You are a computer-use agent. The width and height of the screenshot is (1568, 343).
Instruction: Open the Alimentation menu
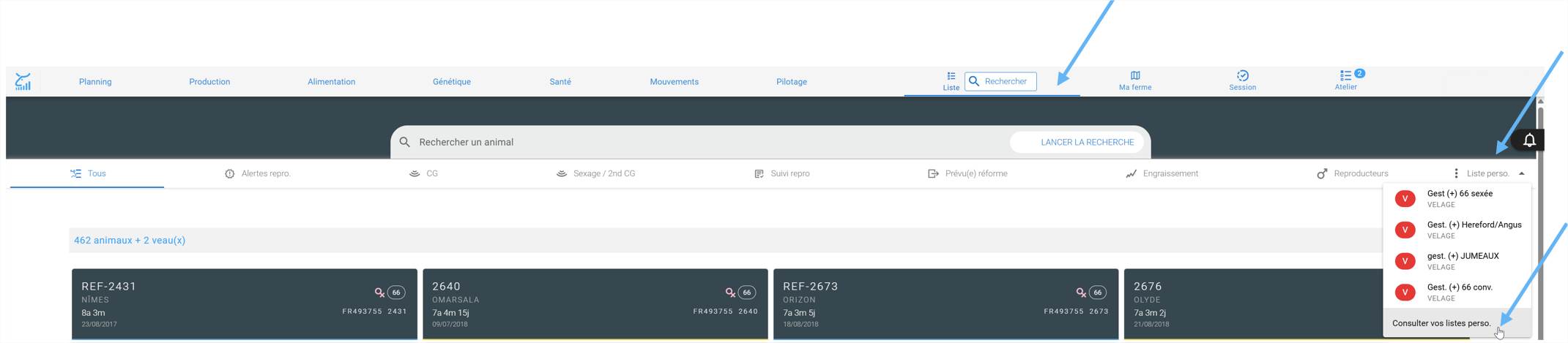[x=331, y=82]
